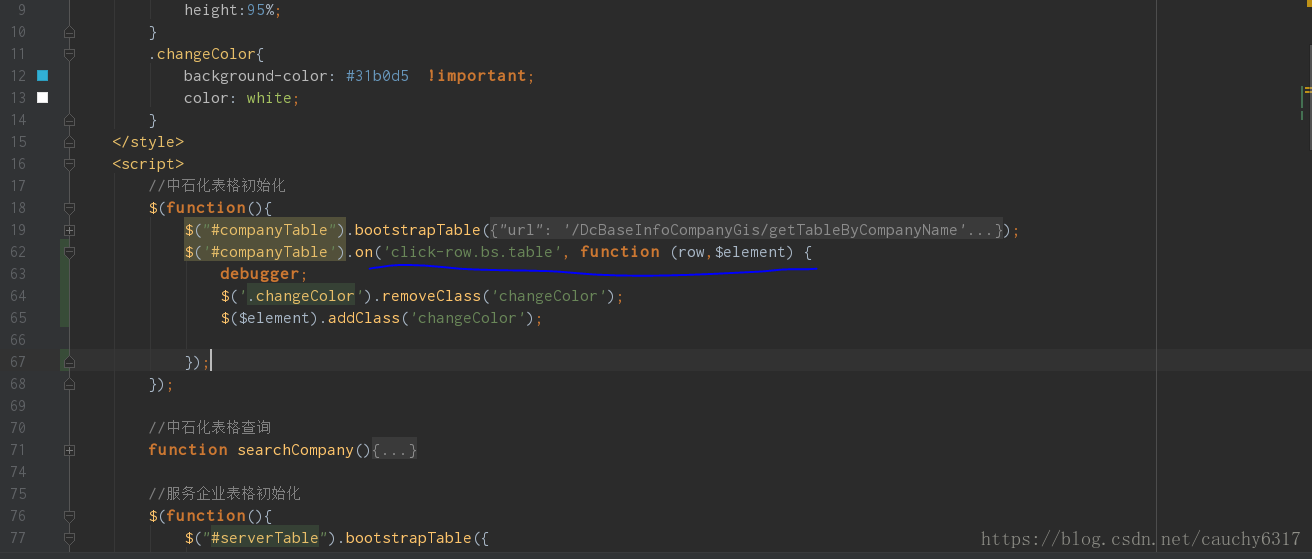Click the fold end marker on line 67

point(69,362)
